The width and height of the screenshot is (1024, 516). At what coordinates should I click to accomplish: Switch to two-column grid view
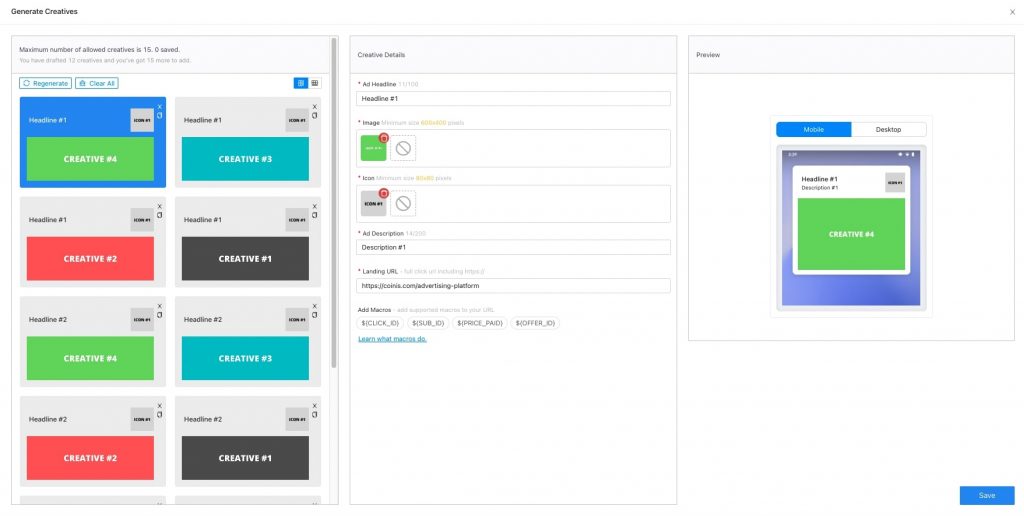click(x=300, y=83)
